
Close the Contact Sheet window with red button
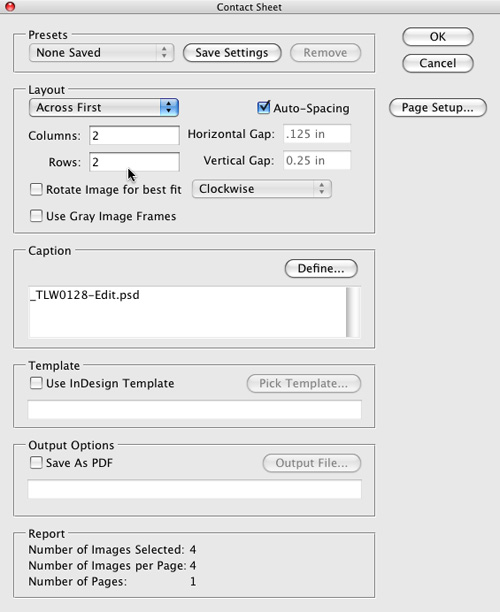tap(10, 7)
